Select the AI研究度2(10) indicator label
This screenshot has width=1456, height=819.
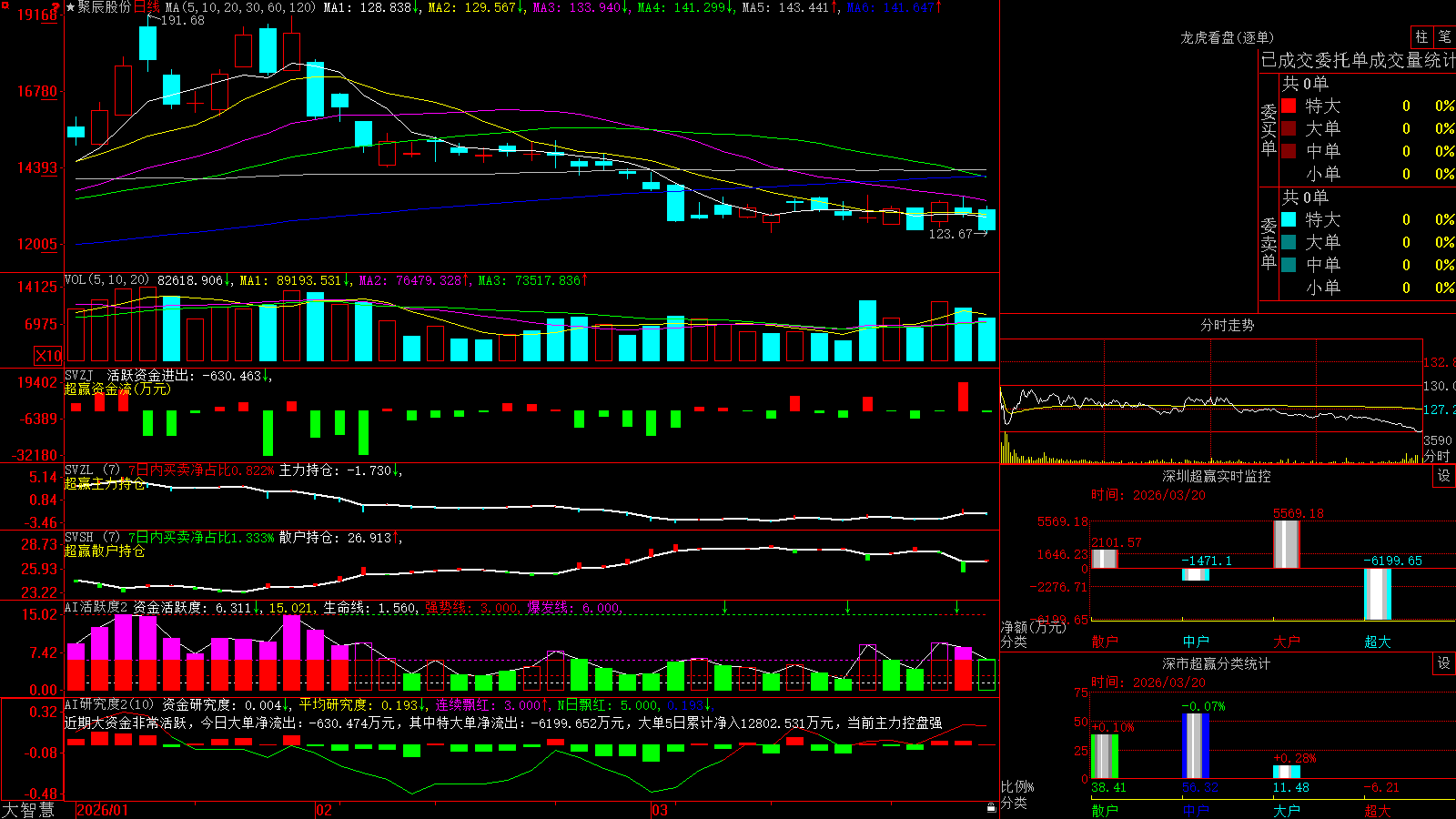coord(110,704)
